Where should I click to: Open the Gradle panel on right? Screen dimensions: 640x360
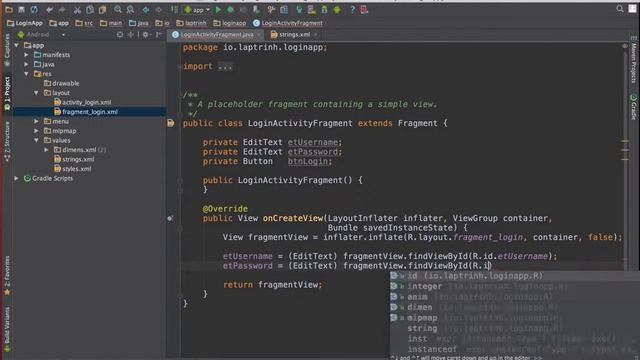633,107
